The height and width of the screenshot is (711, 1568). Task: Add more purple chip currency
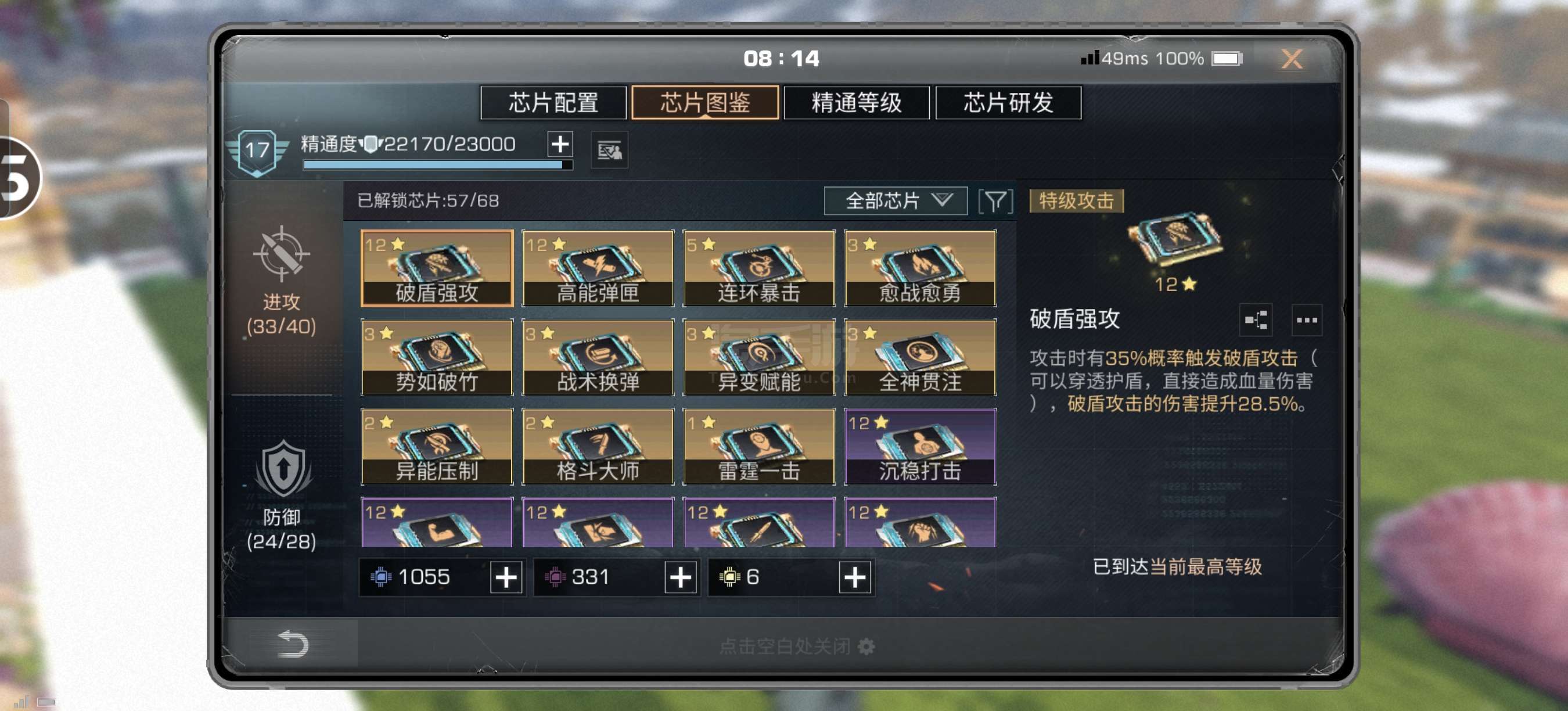point(681,577)
